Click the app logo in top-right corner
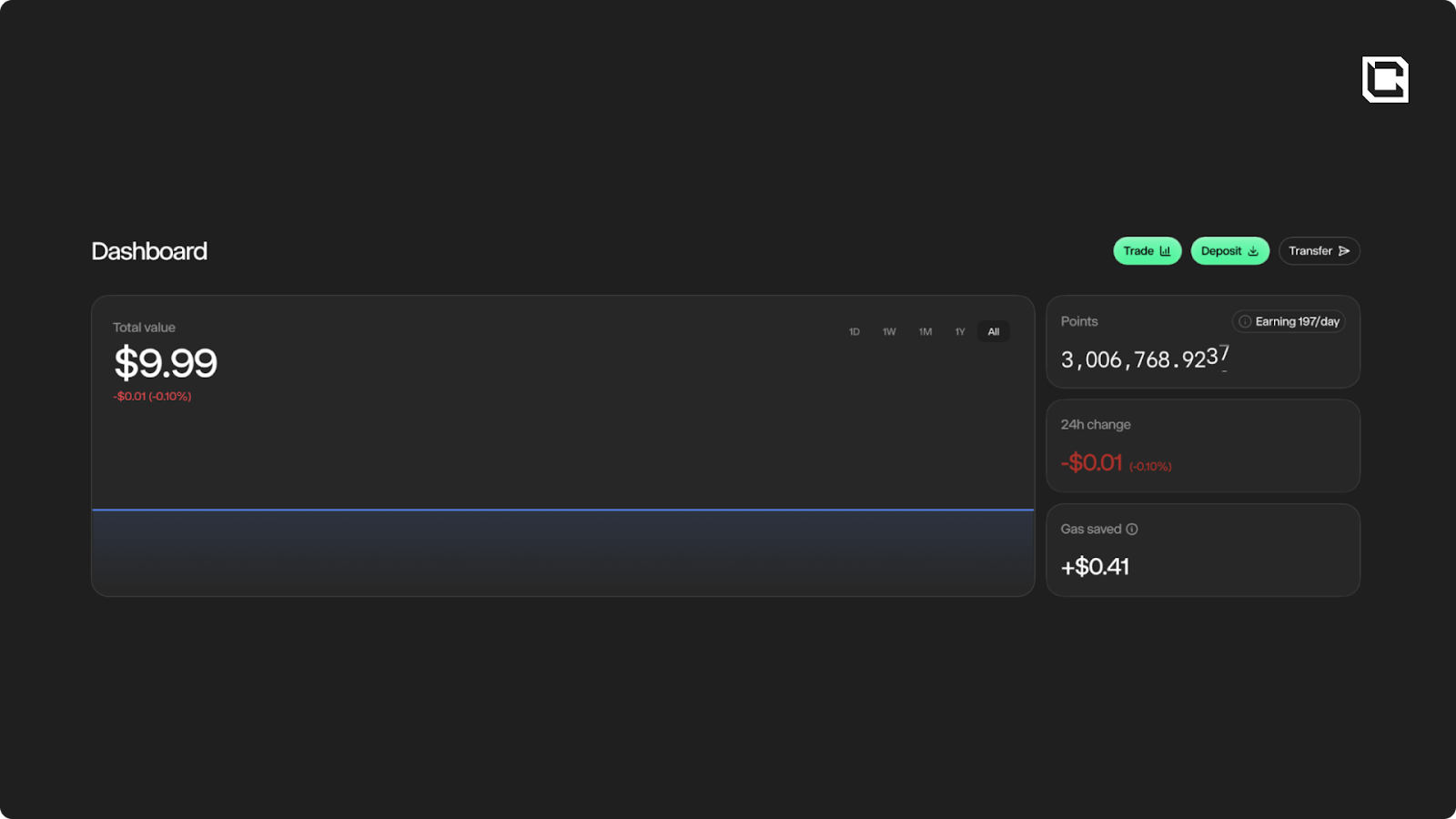1456x819 pixels. [1385, 79]
